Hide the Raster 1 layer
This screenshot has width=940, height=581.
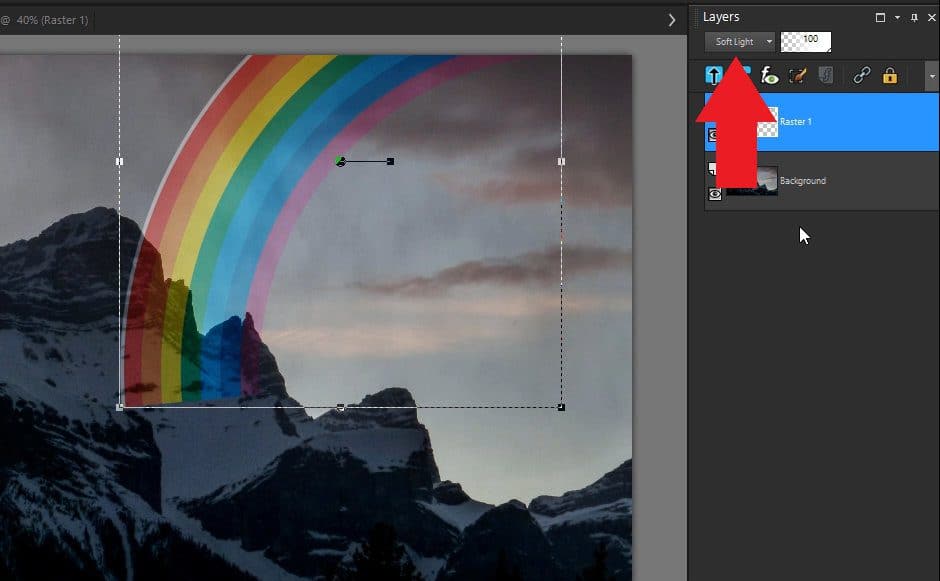coord(713,134)
